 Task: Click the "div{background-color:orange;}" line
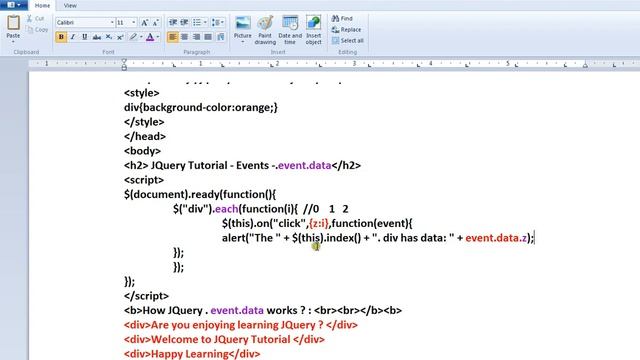pos(201,108)
